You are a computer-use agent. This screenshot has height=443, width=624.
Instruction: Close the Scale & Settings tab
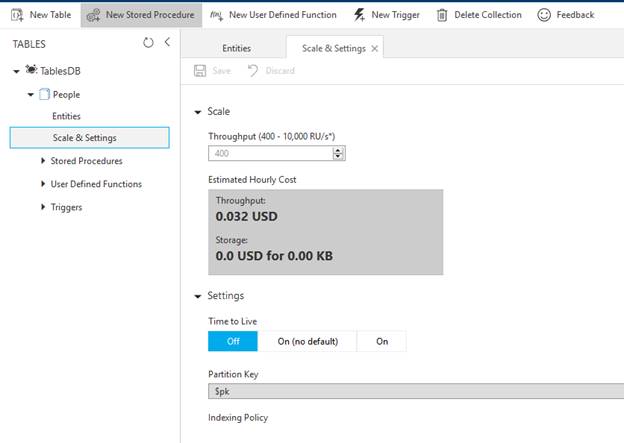click(374, 48)
